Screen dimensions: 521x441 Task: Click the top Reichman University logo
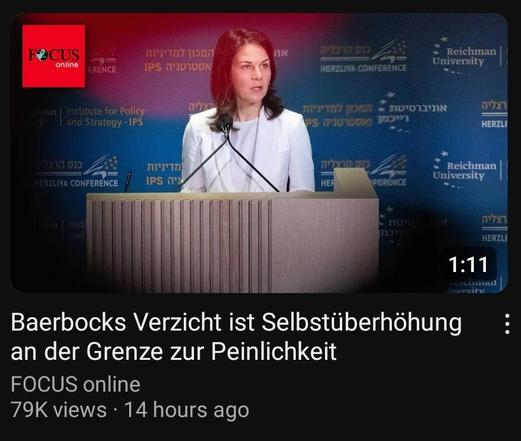tap(465, 56)
